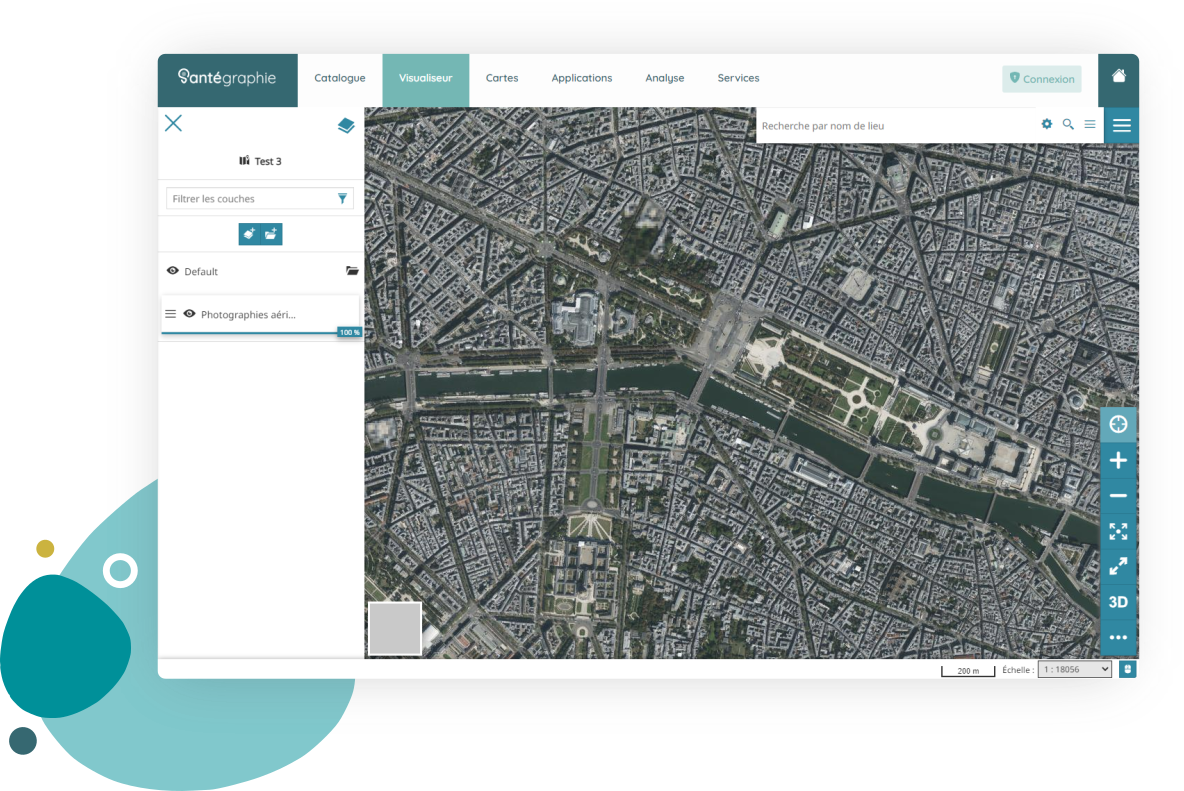1184x791 pixels.
Task: Open the Analyse menu item
Action: point(664,78)
